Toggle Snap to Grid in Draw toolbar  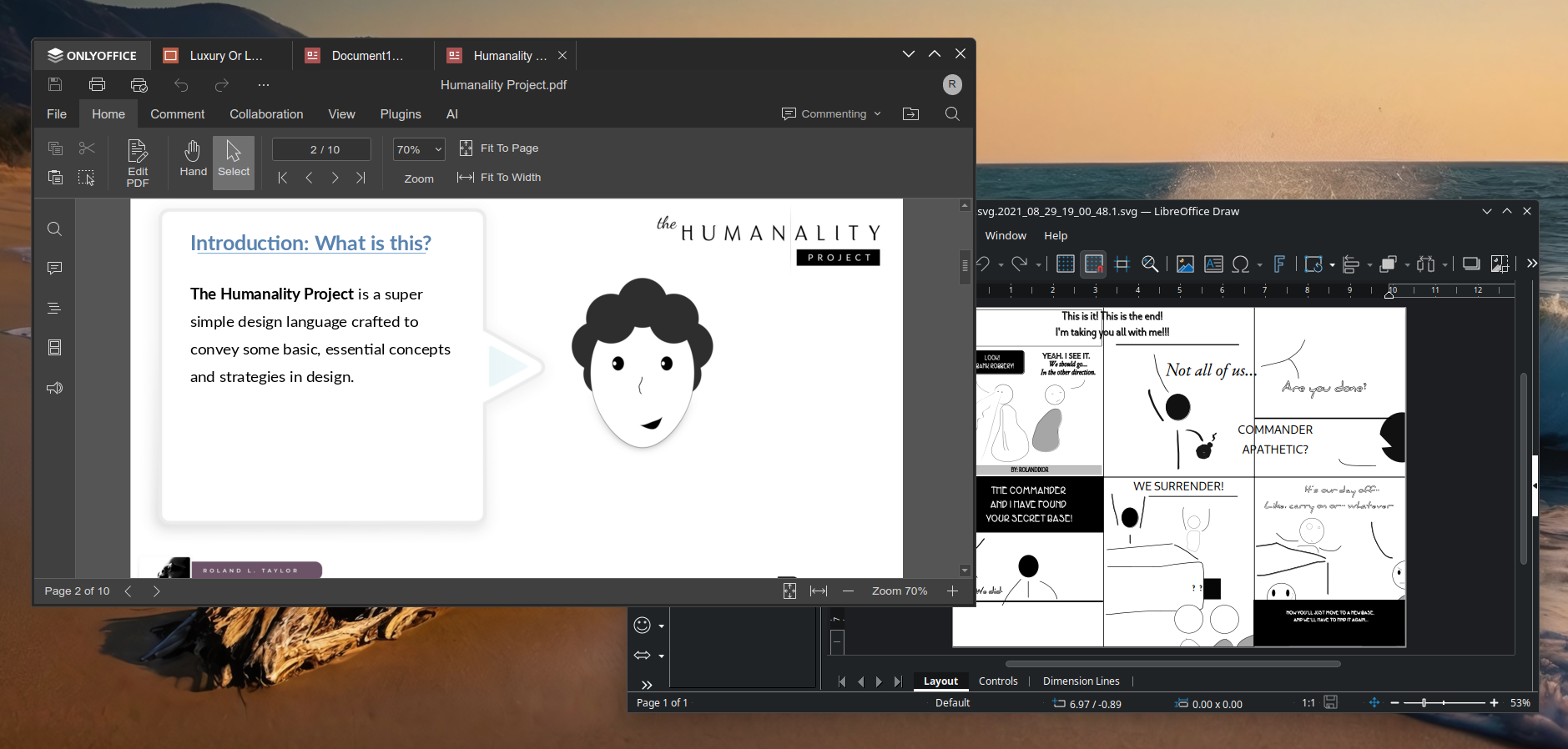[1093, 264]
